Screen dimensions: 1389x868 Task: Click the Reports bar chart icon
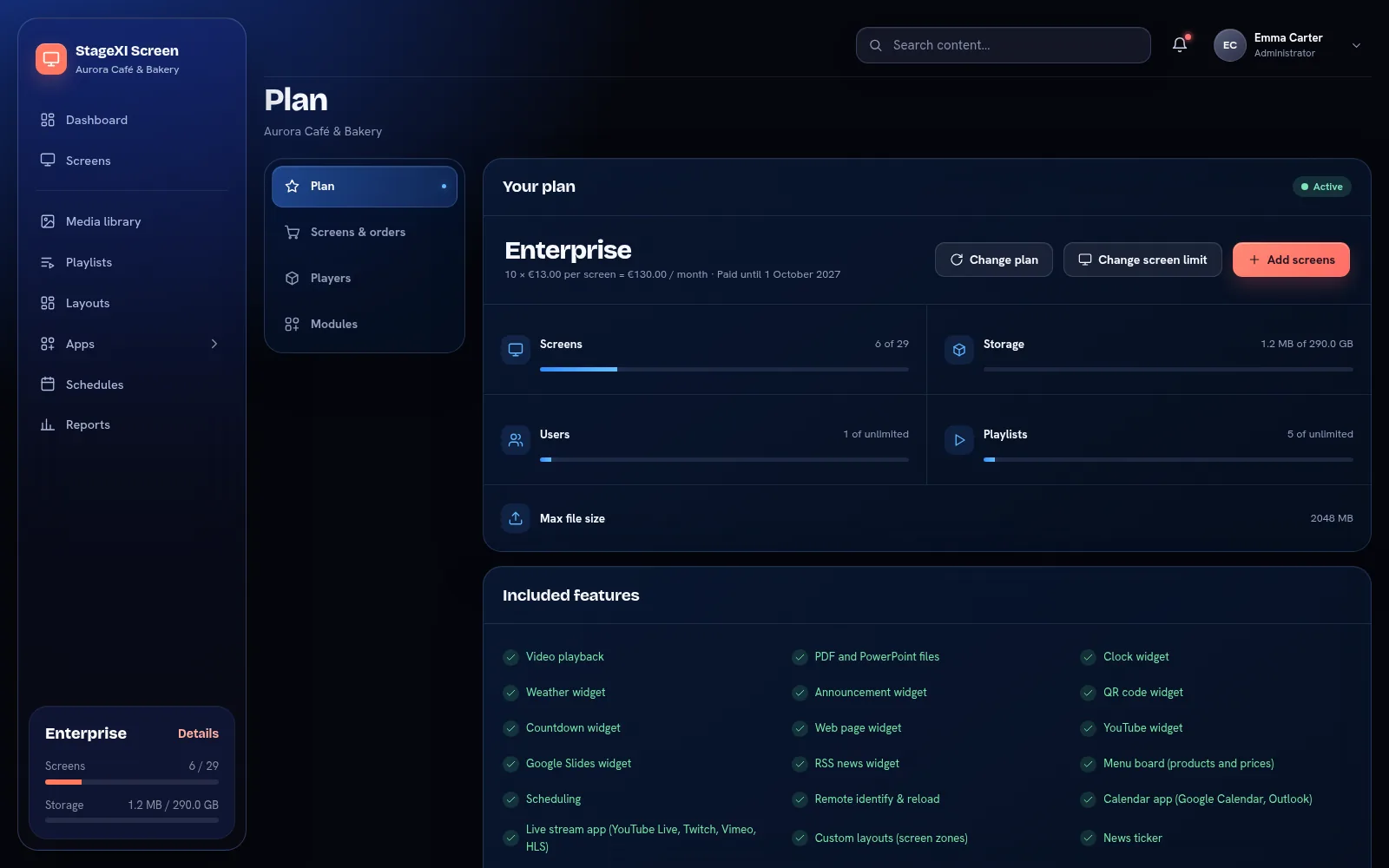coord(48,424)
